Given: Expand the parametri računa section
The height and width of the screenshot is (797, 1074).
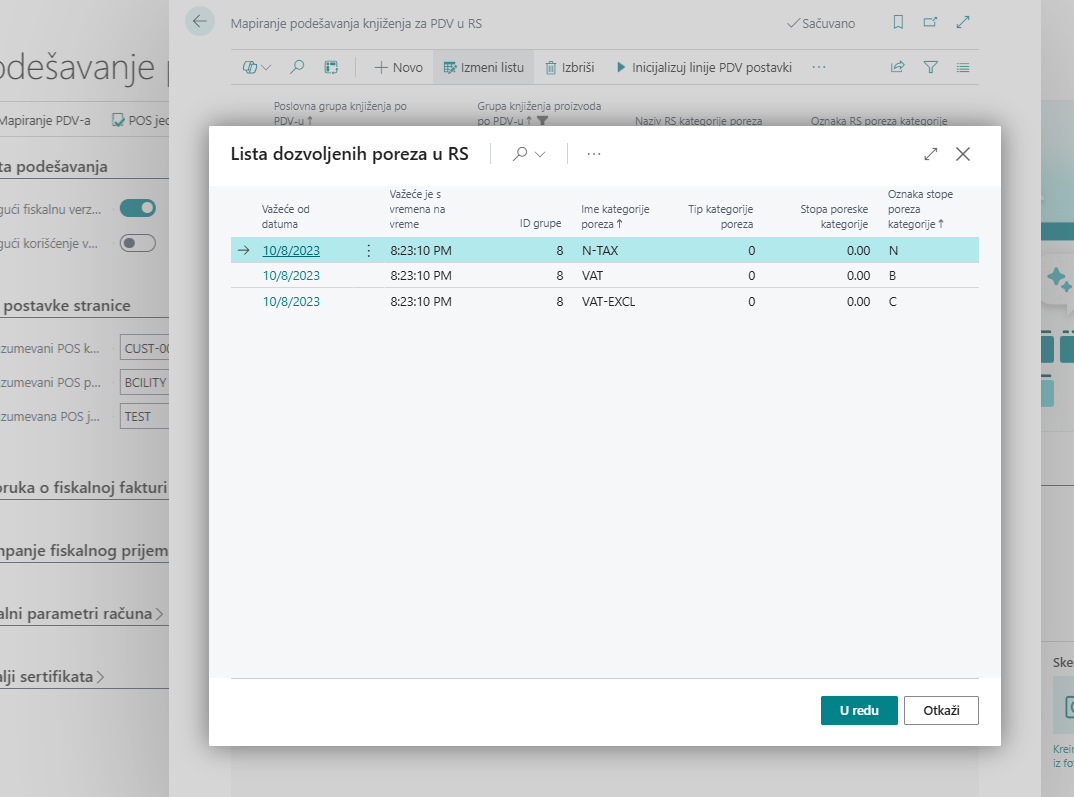Looking at the screenshot, I should (x=160, y=613).
